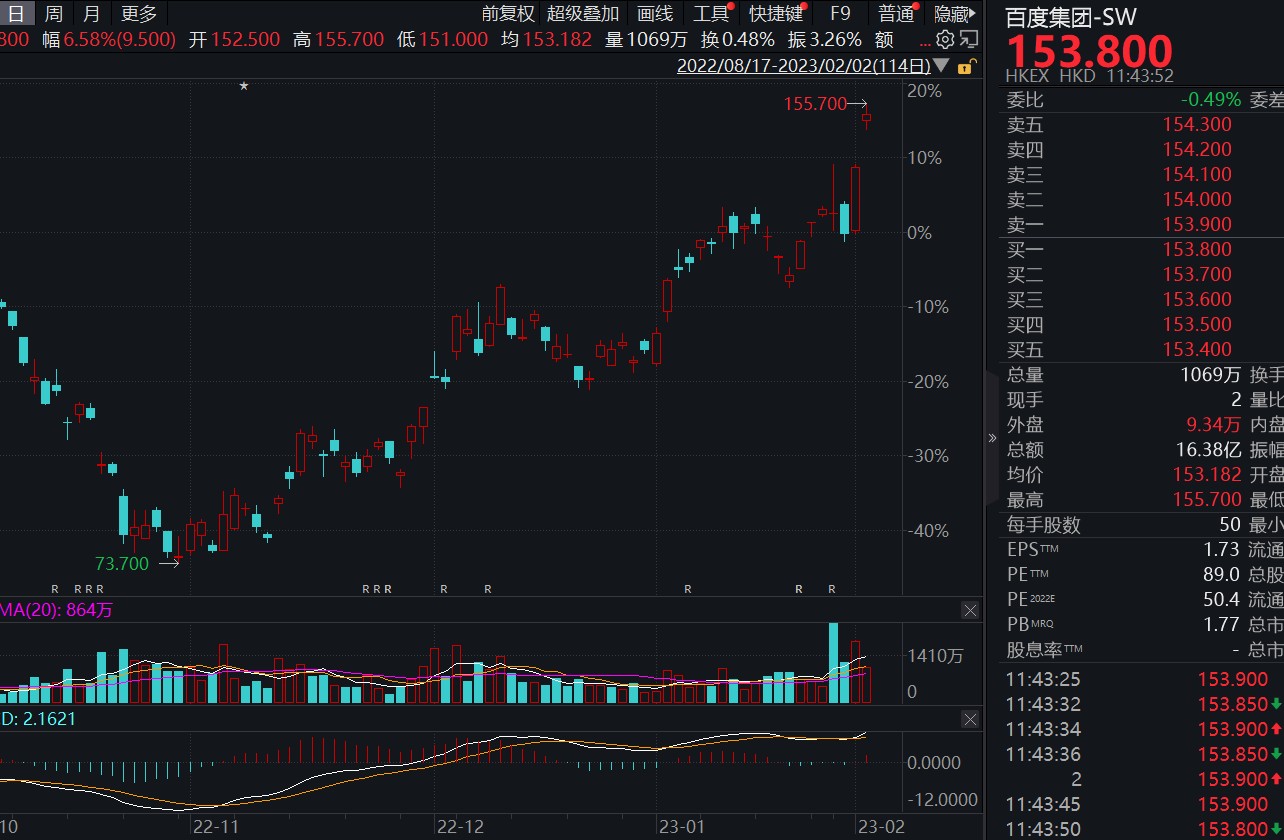The image size is (1284, 840).
Task: Switch to the 周 weekly chart tab
Action: tap(53, 14)
